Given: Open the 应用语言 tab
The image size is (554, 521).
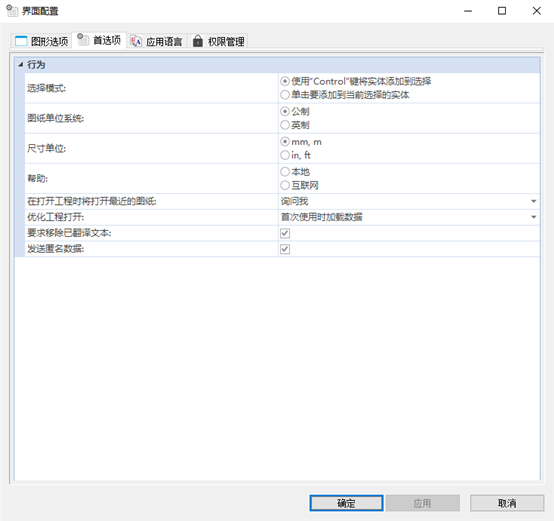Looking at the screenshot, I should click(x=156, y=41).
